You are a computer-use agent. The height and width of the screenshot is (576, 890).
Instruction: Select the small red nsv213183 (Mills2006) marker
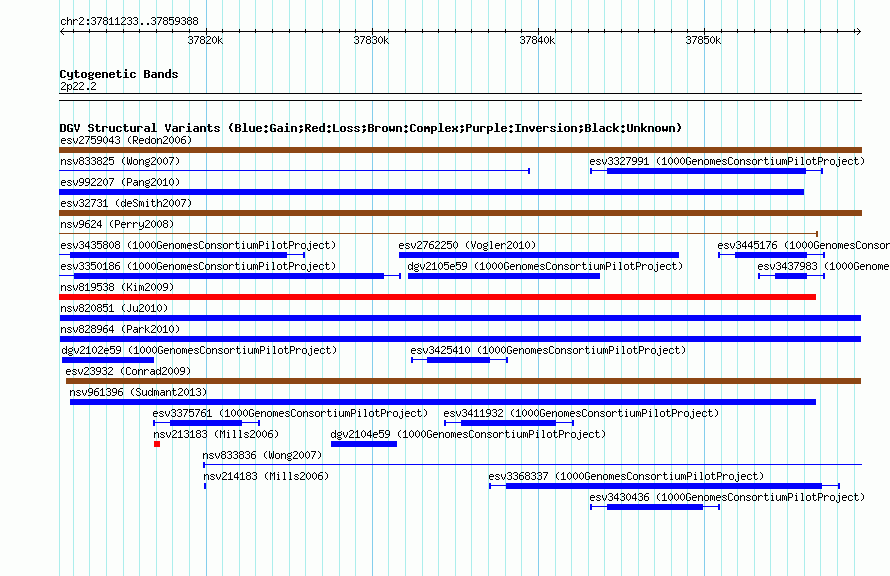coord(157,444)
